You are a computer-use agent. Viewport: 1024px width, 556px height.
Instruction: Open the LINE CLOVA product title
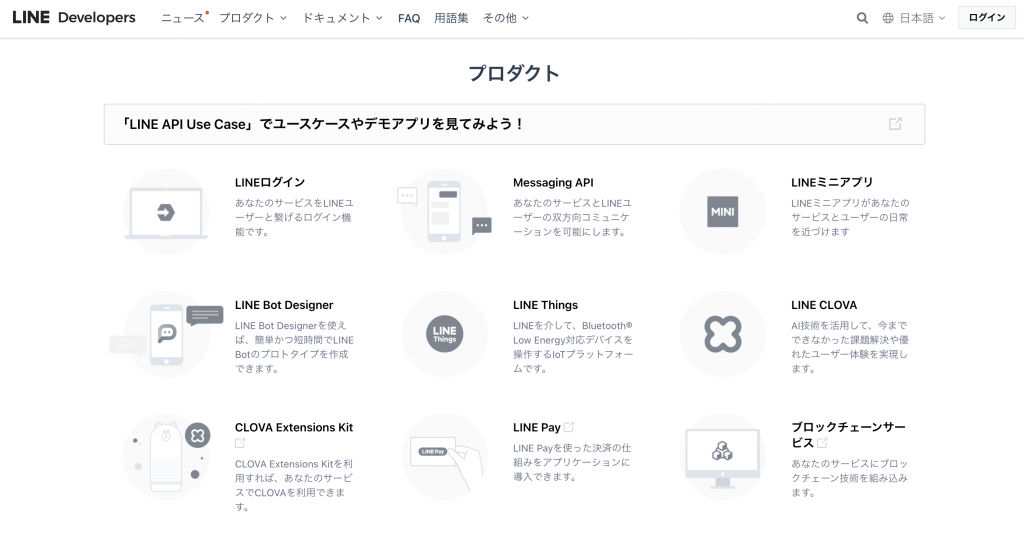824,305
